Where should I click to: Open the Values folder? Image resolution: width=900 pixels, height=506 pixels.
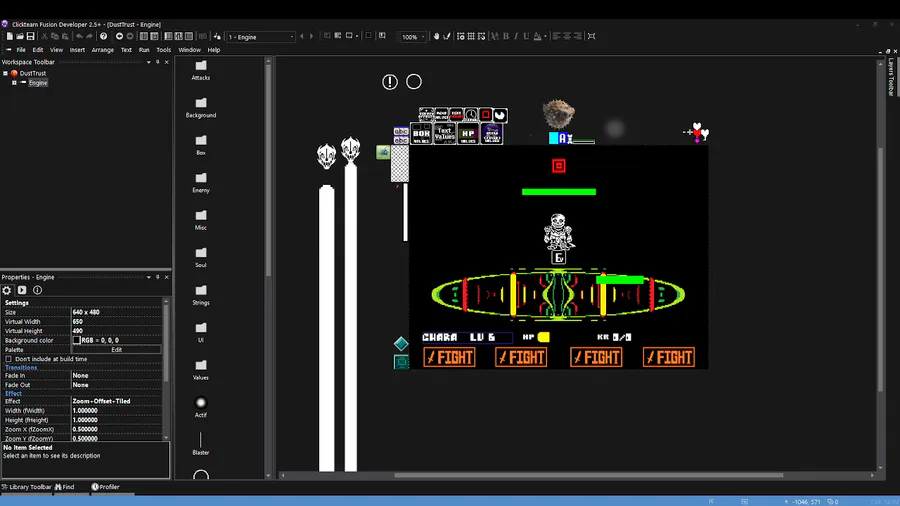tap(200, 371)
